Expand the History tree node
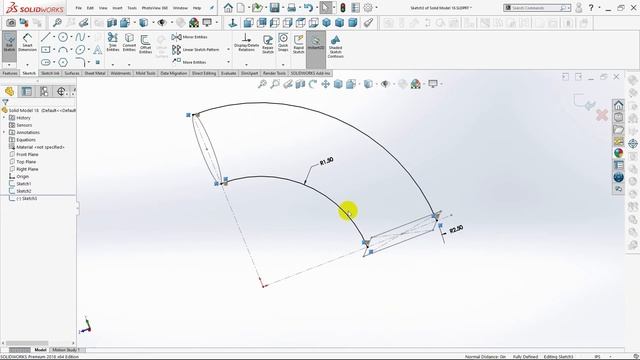Image resolution: width=640 pixels, height=360 pixels. (4, 118)
